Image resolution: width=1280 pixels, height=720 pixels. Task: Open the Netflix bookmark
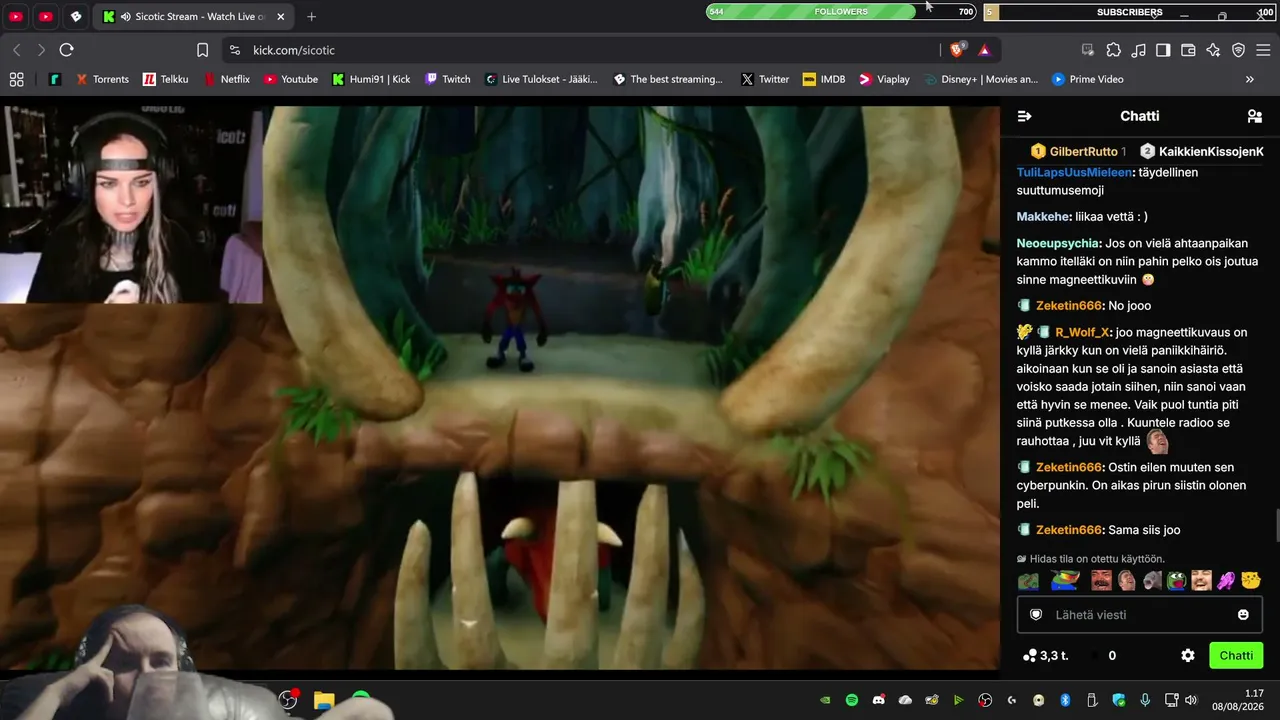click(226, 79)
